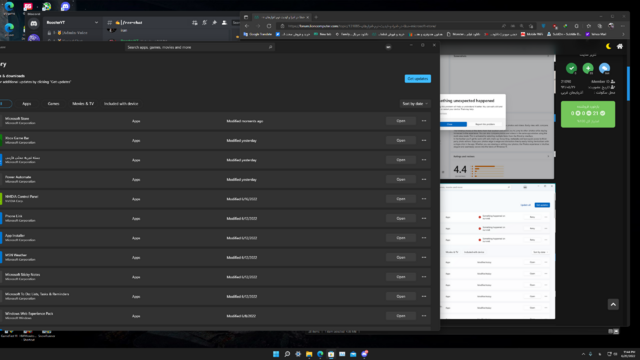Select Games filter tab in library
The width and height of the screenshot is (640, 360).
coord(53,104)
